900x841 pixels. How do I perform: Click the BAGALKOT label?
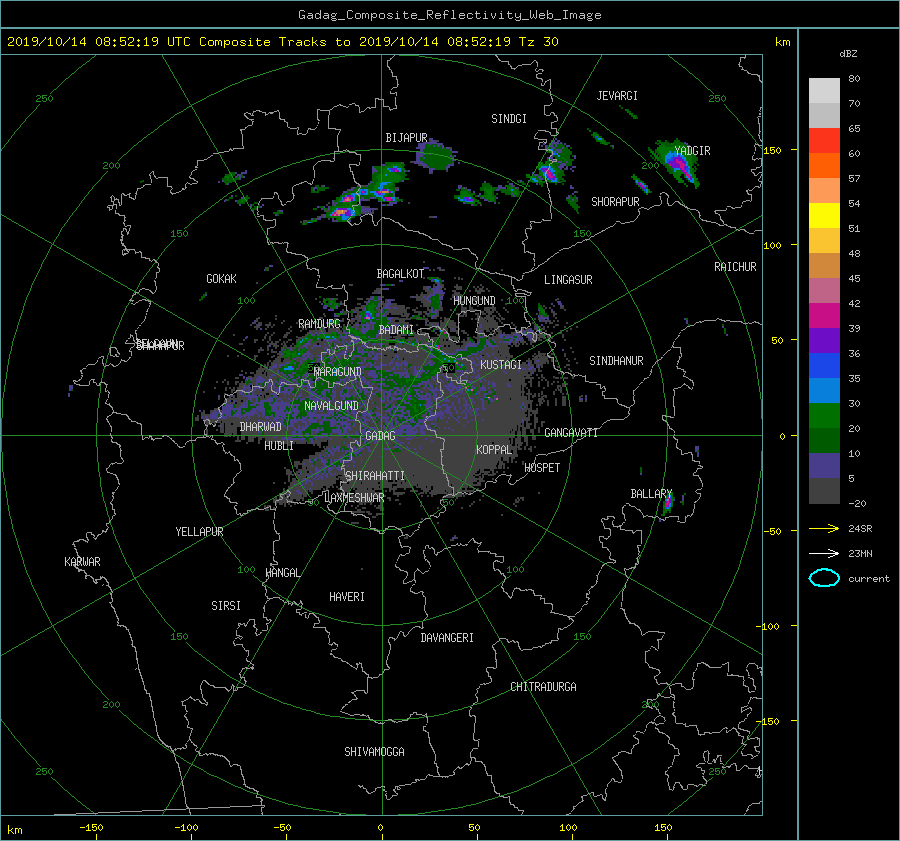pyautogui.click(x=400, y=274)
